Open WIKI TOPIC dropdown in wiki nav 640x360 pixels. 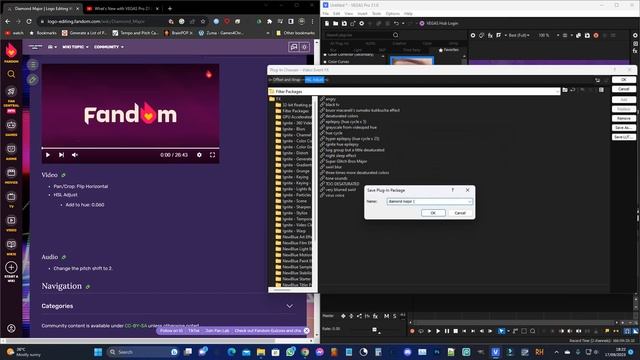75,47
